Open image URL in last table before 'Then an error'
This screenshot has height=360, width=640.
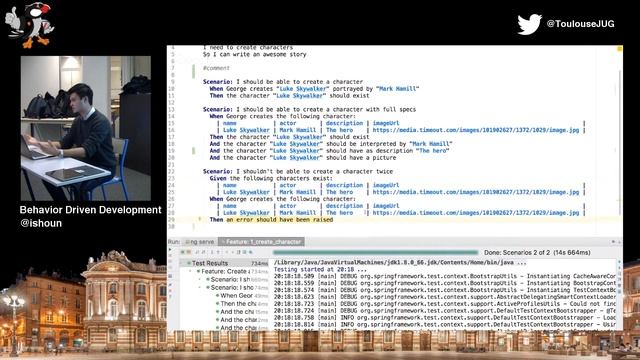(x=476, y=213)
